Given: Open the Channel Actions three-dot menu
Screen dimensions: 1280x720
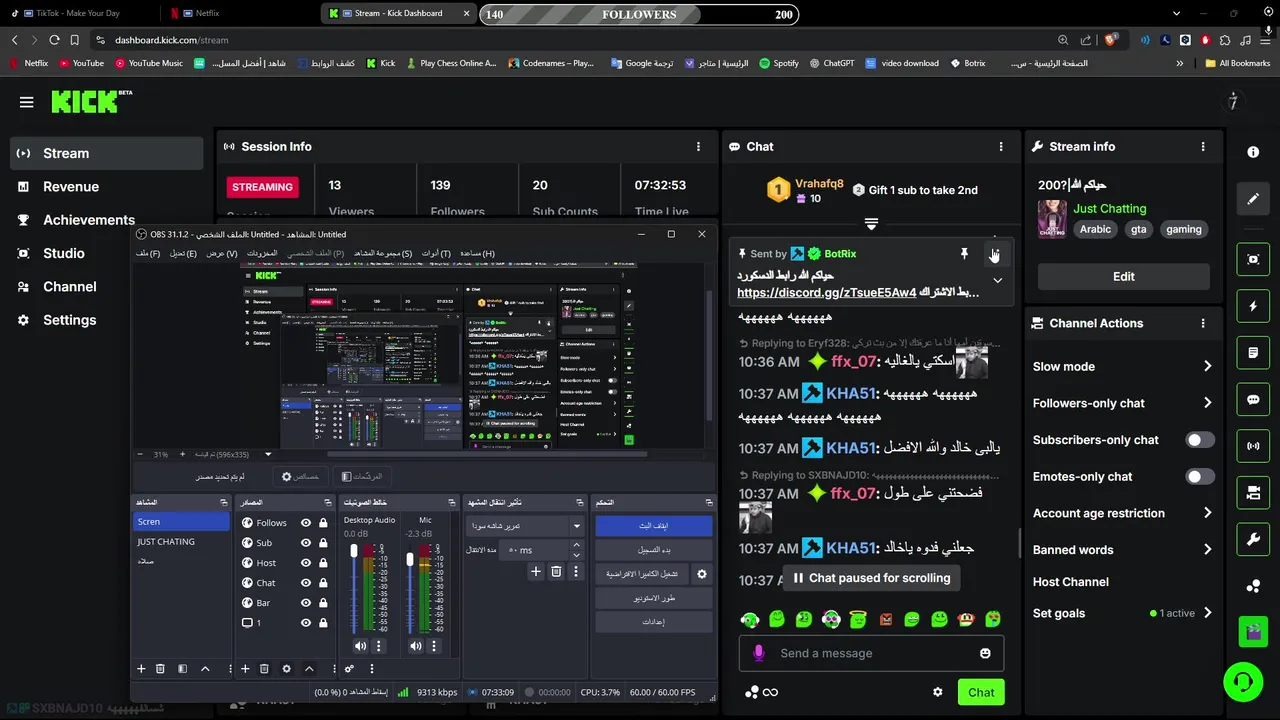Looking at the screenshot, I should pyautogui.click(x=1203, y=323).
